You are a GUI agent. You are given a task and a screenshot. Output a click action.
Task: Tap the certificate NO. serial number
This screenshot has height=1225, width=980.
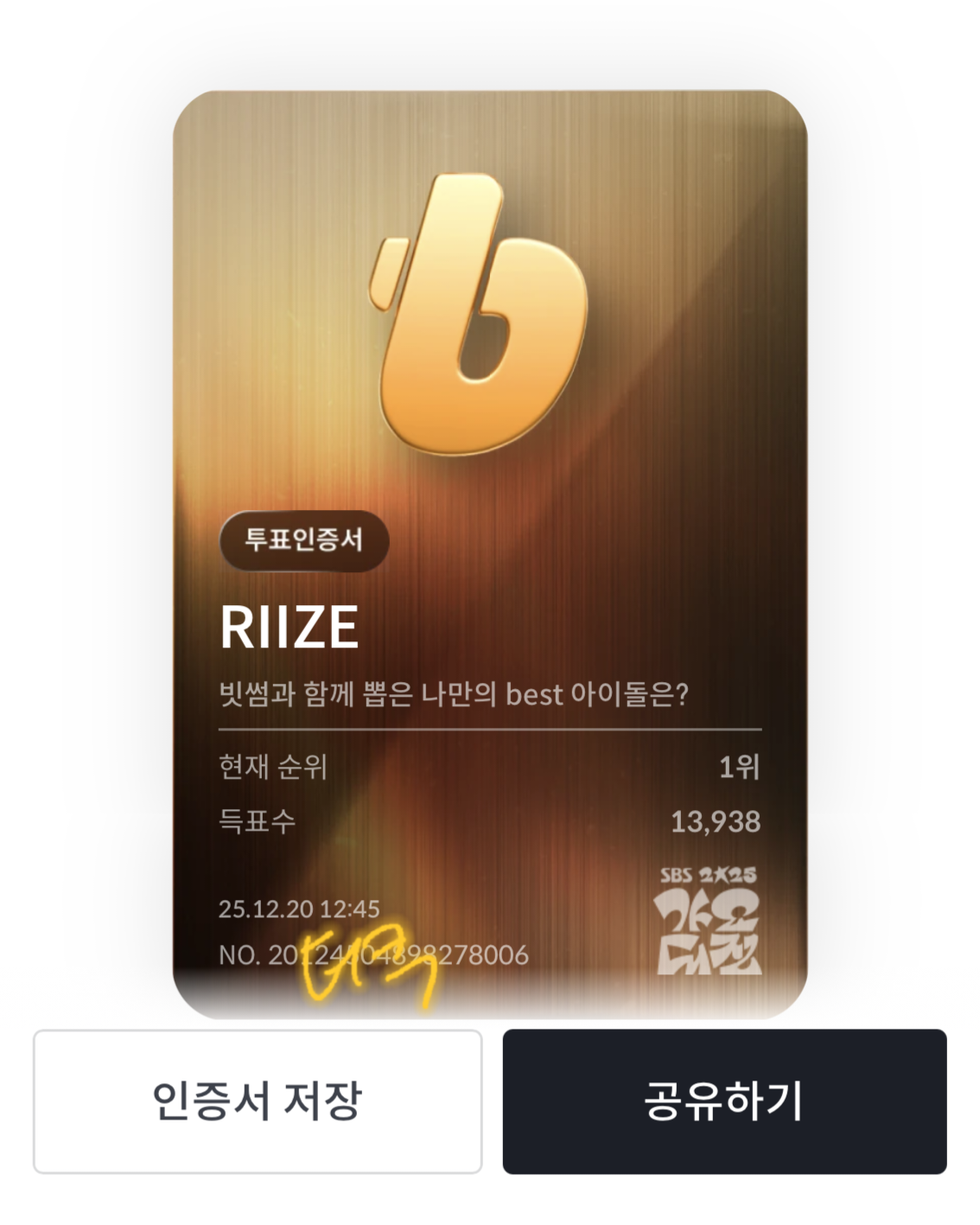click(373, 955)
